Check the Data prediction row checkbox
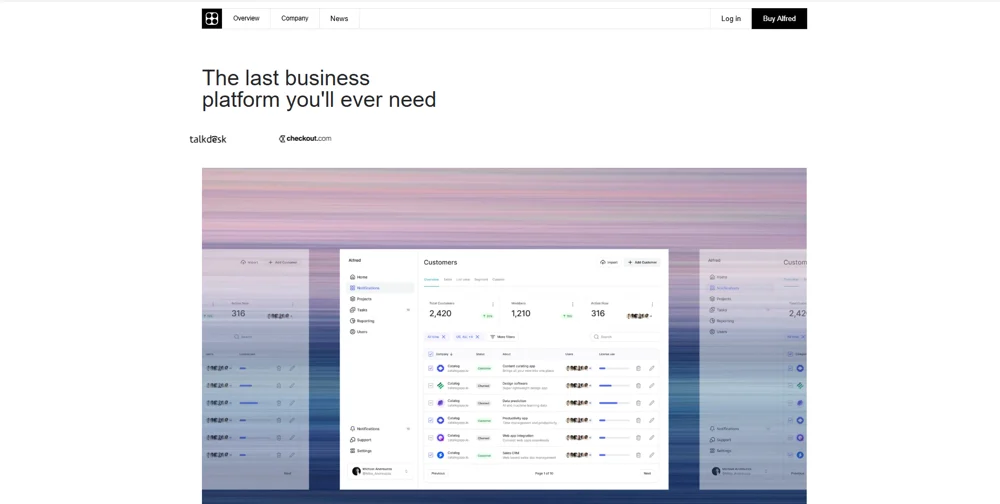 coord(430,403)
